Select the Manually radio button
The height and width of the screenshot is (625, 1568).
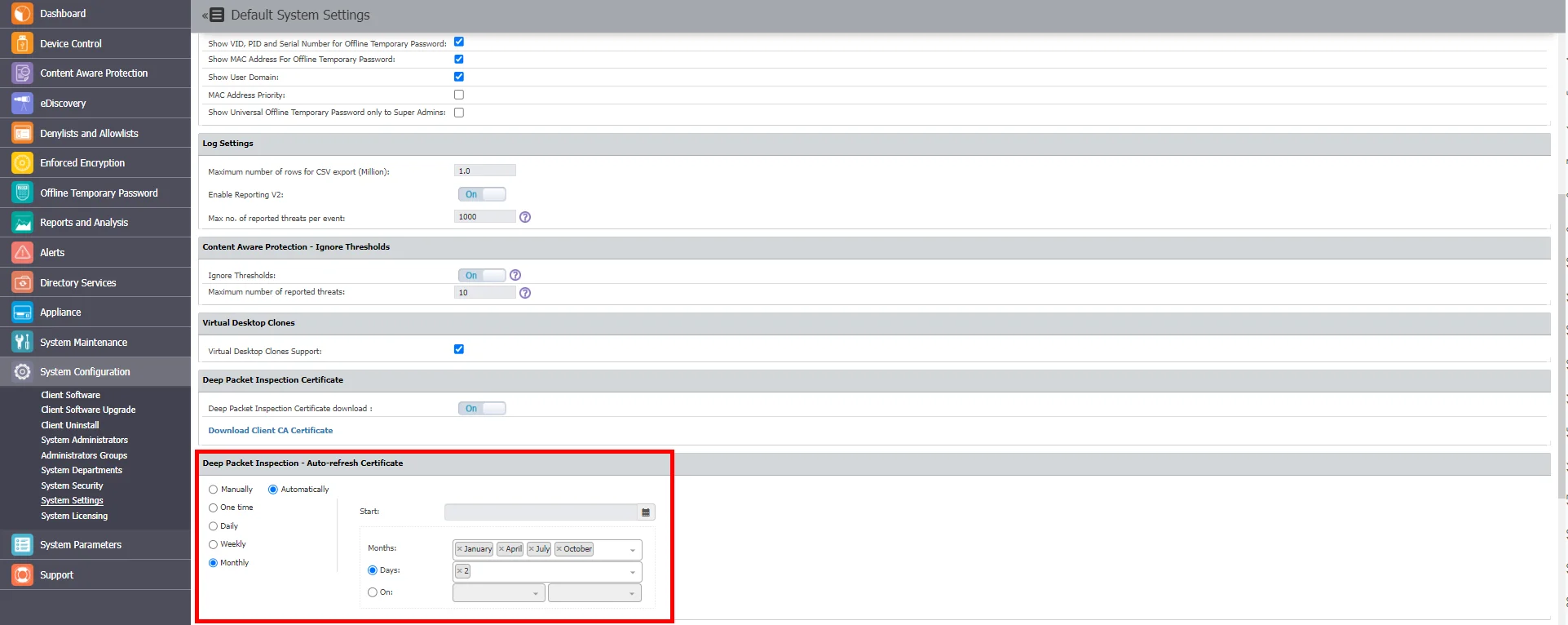[214, 490]
